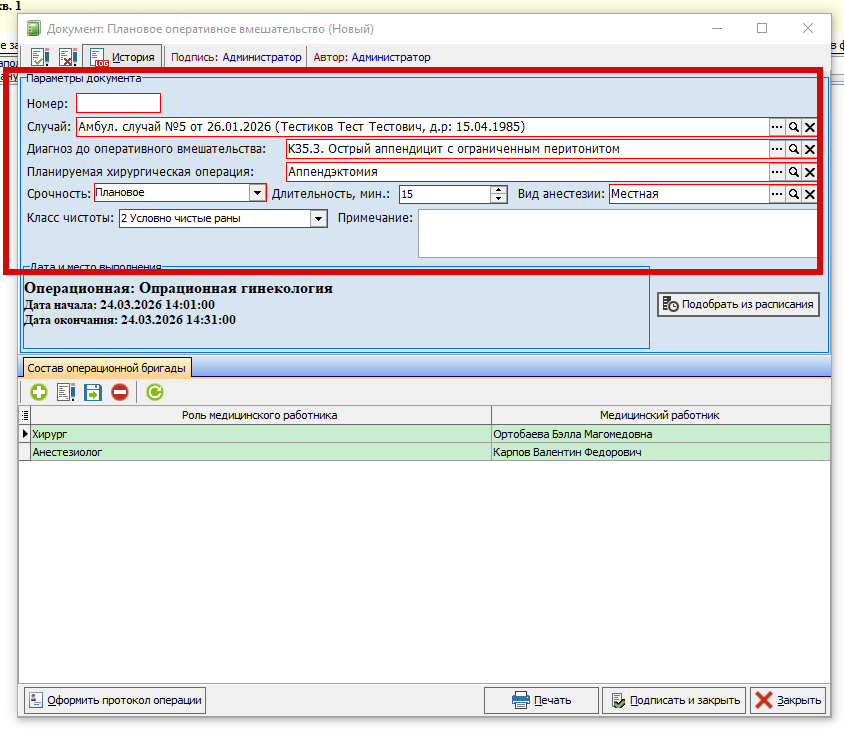Image resolution: width=844 pixels, height=729 pixels.
Task: Click the red minus remove member icon
Action: click(x=120, y=393)
